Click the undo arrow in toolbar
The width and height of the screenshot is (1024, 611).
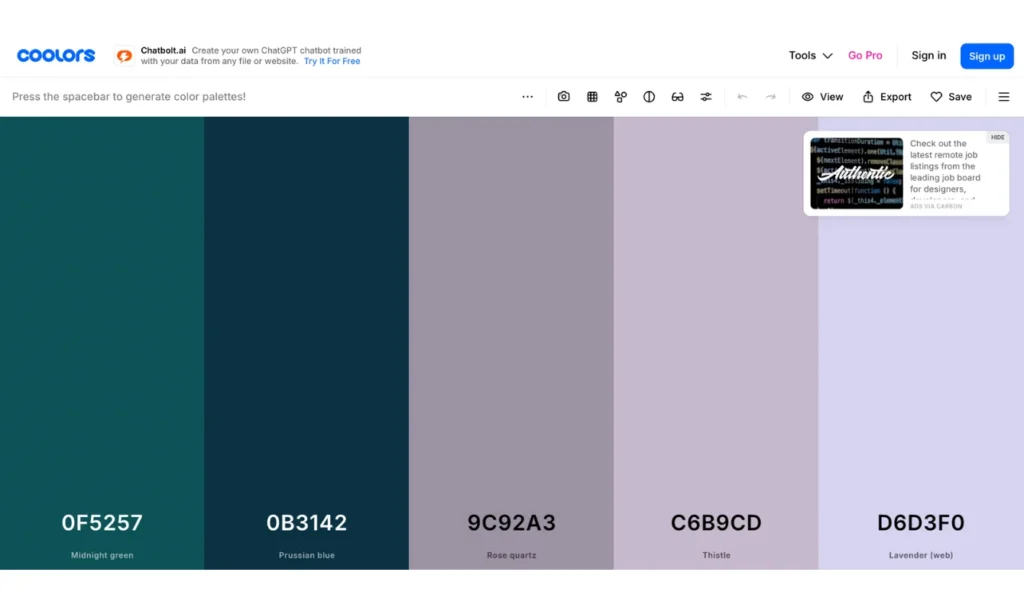click(x=742, y=97)
